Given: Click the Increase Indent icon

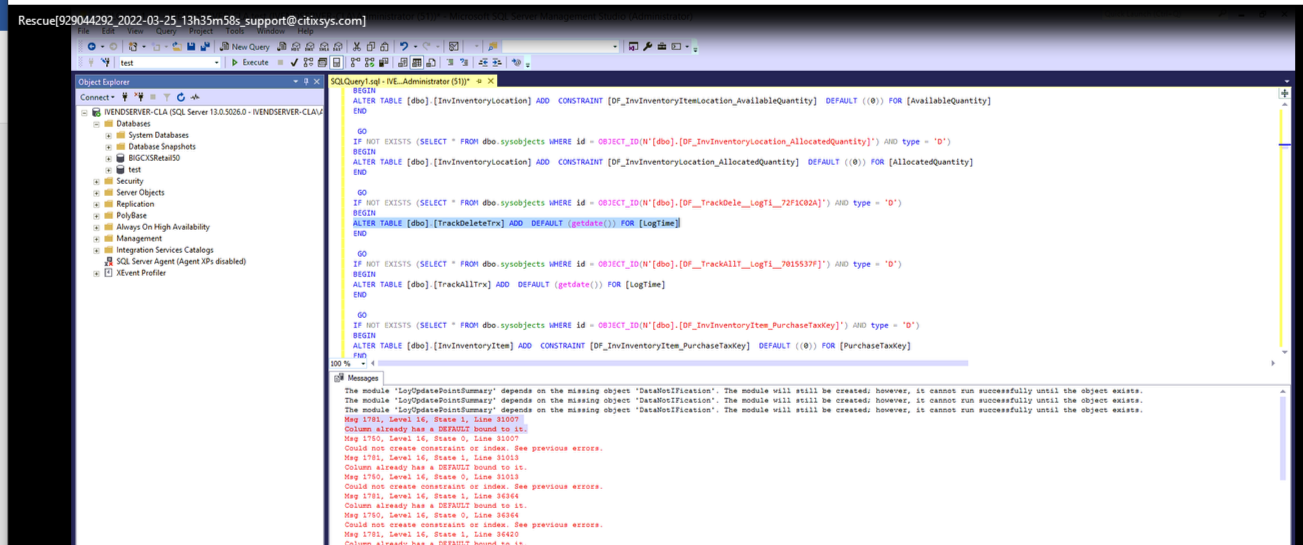Looking at the screenshot, I should click(x=497, y=62).
